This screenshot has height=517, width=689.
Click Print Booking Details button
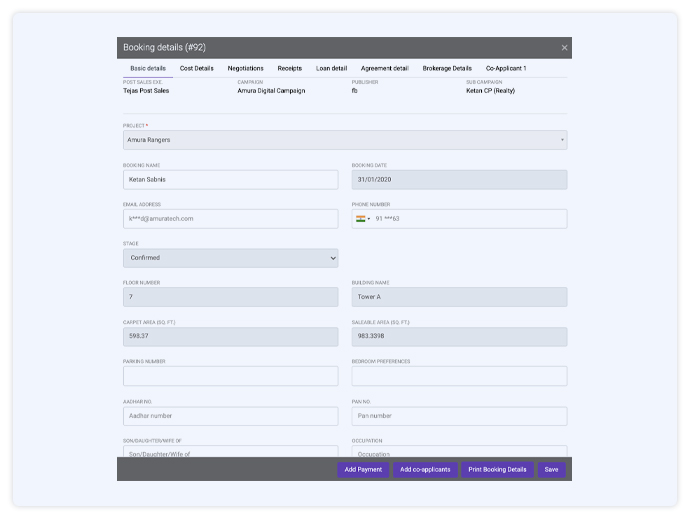497,470
